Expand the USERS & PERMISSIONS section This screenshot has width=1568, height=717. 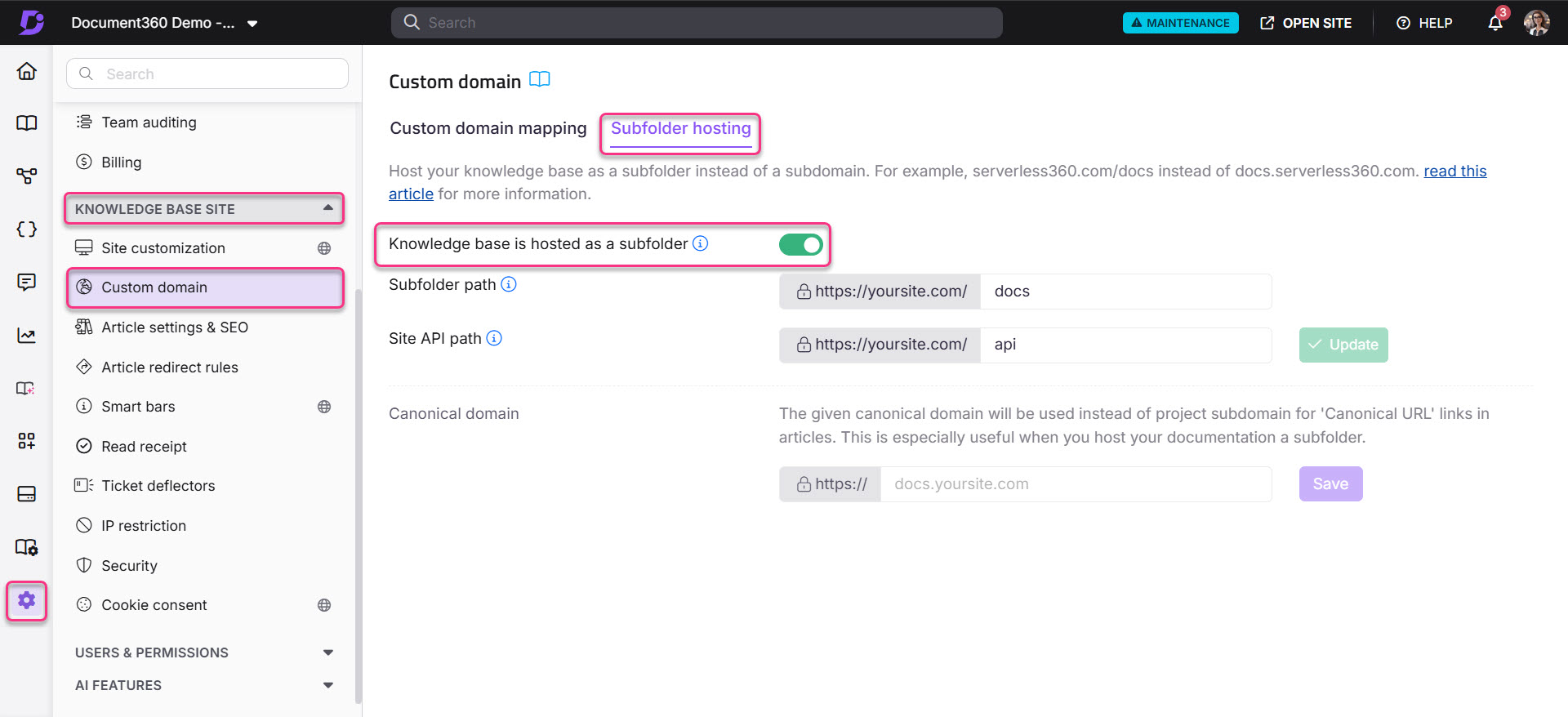(x=327, y=652)
